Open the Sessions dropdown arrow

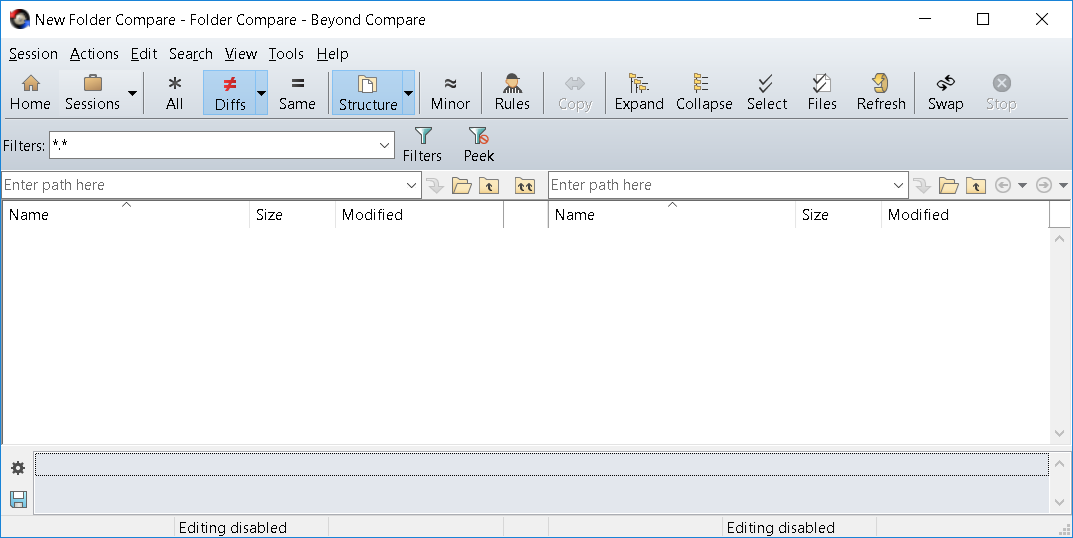coord(132,93)
